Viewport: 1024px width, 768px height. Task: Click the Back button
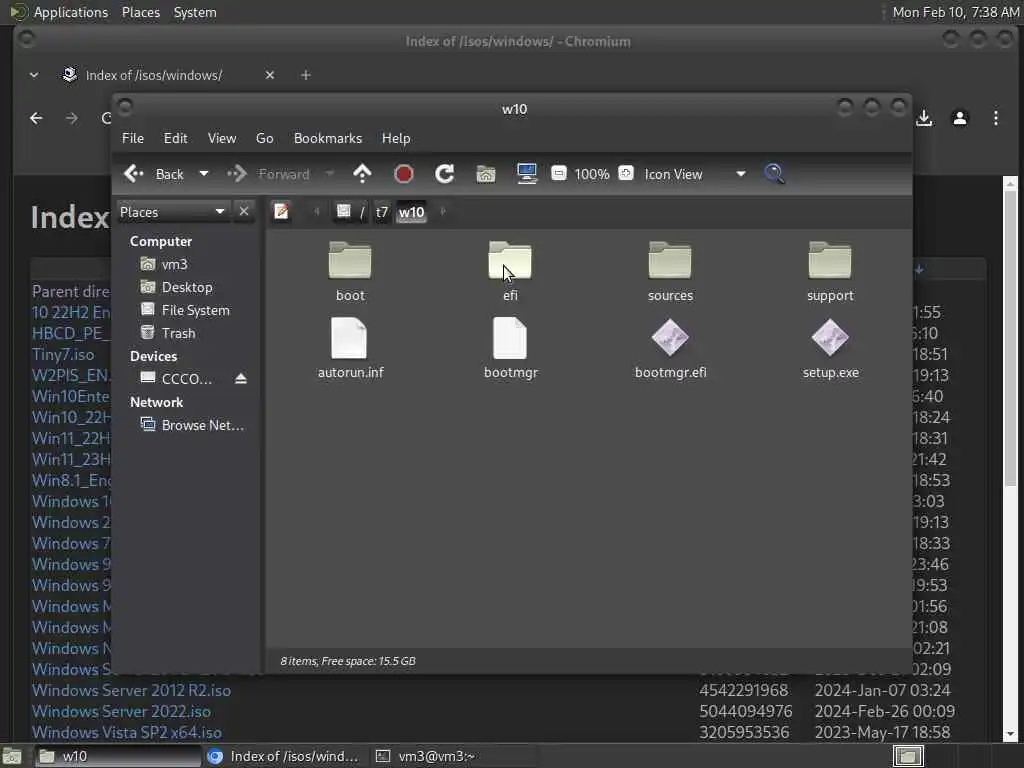click(x=155, y=174)
